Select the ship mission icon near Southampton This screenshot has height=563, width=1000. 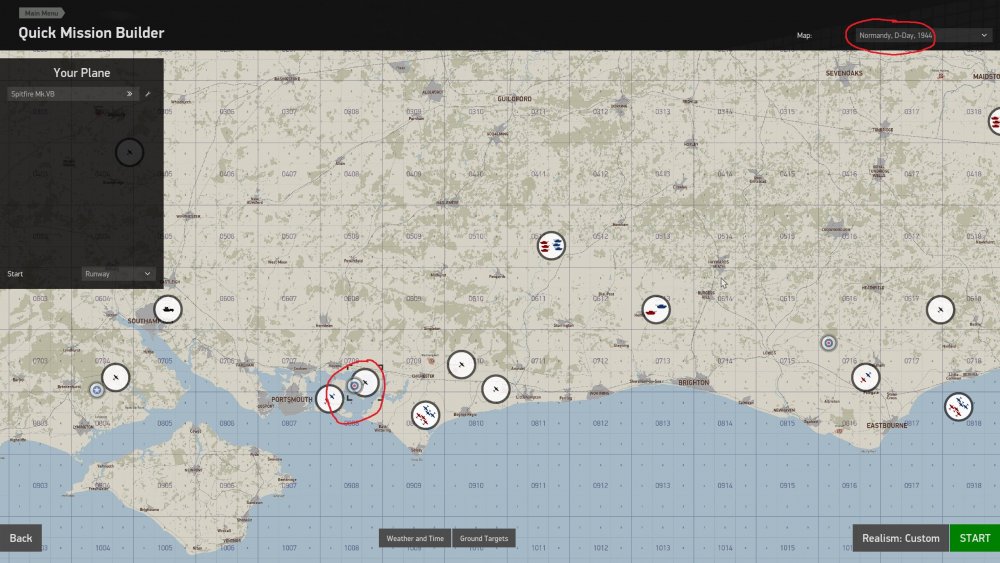168,309
